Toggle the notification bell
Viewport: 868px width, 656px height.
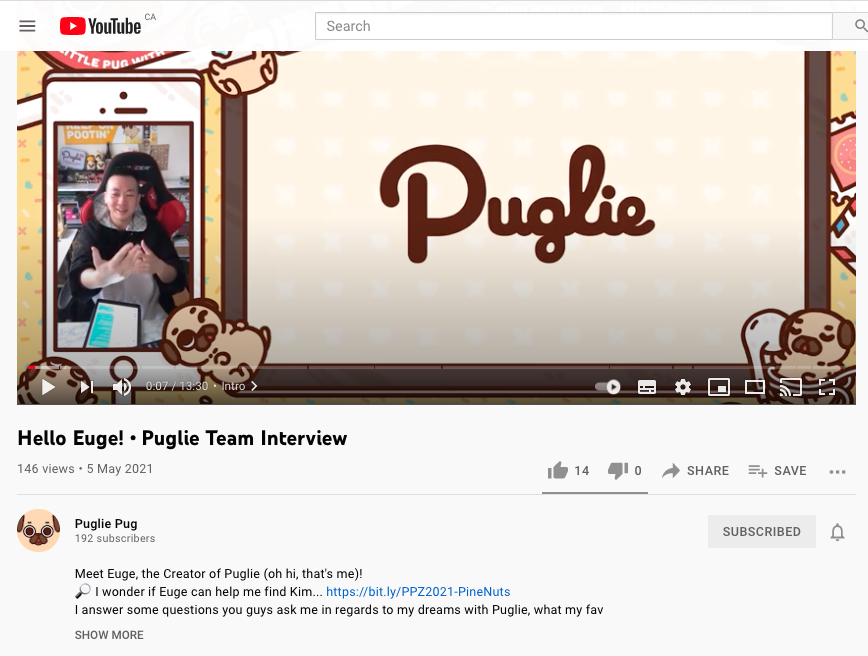pos(837,532)
